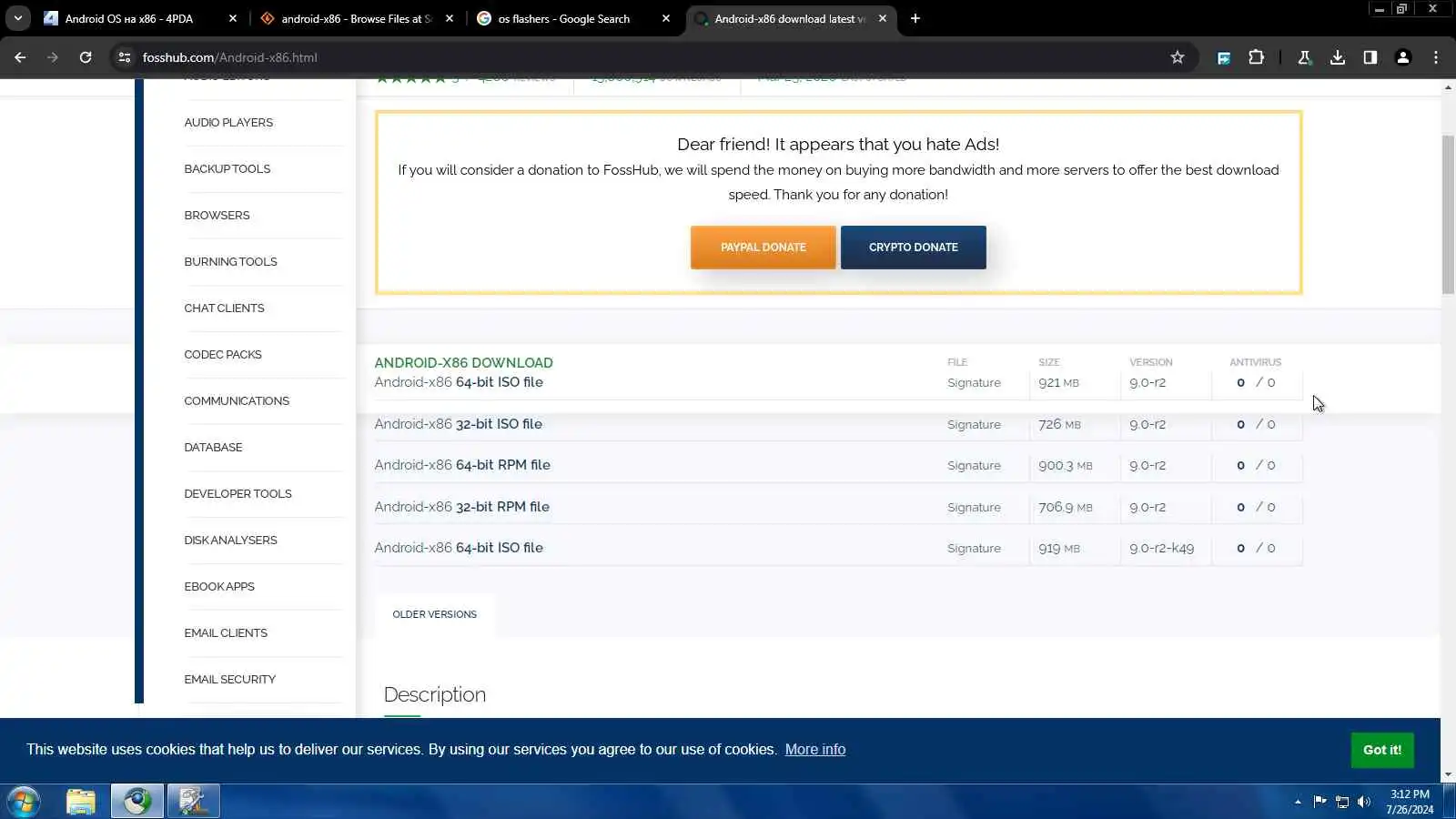Screen dimensions: 1456x819
Task: Open Windows Explorer from the taskbar
Action: pos(81,802)
